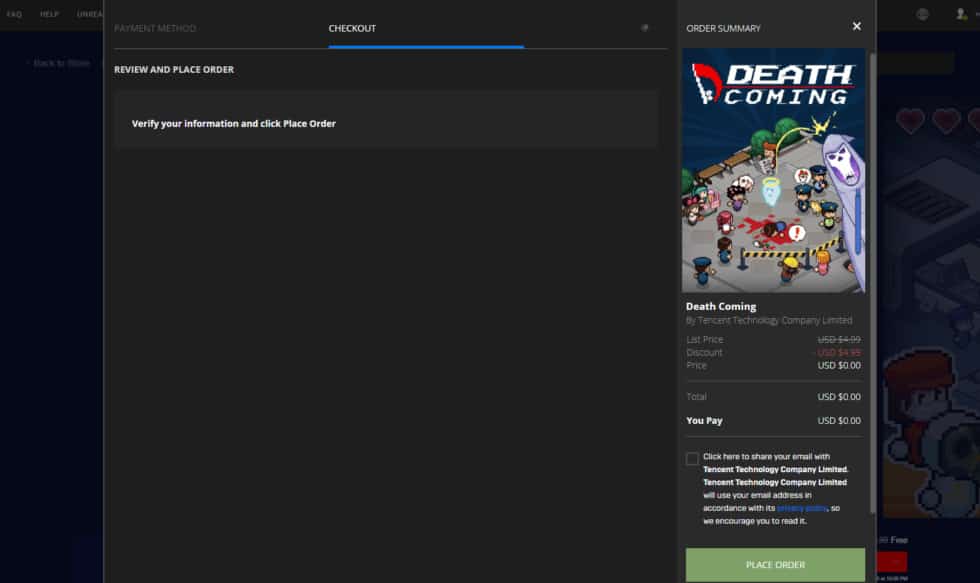
Task: Click the red button on the background store page
Action: click(892, 562)
